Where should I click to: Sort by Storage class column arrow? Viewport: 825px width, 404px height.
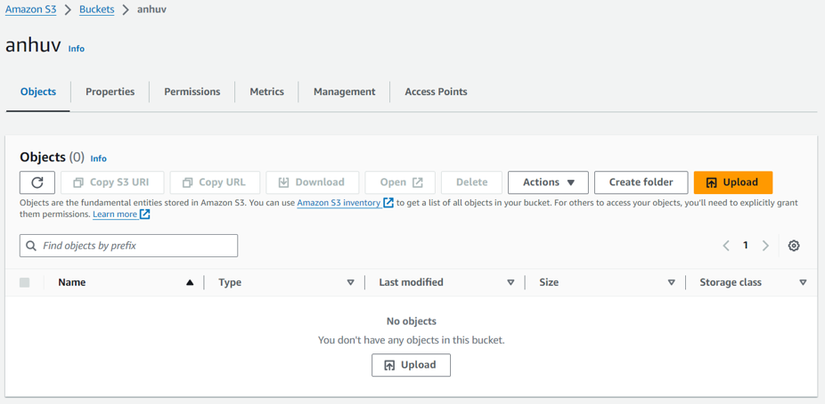click(x=803, y=283)
